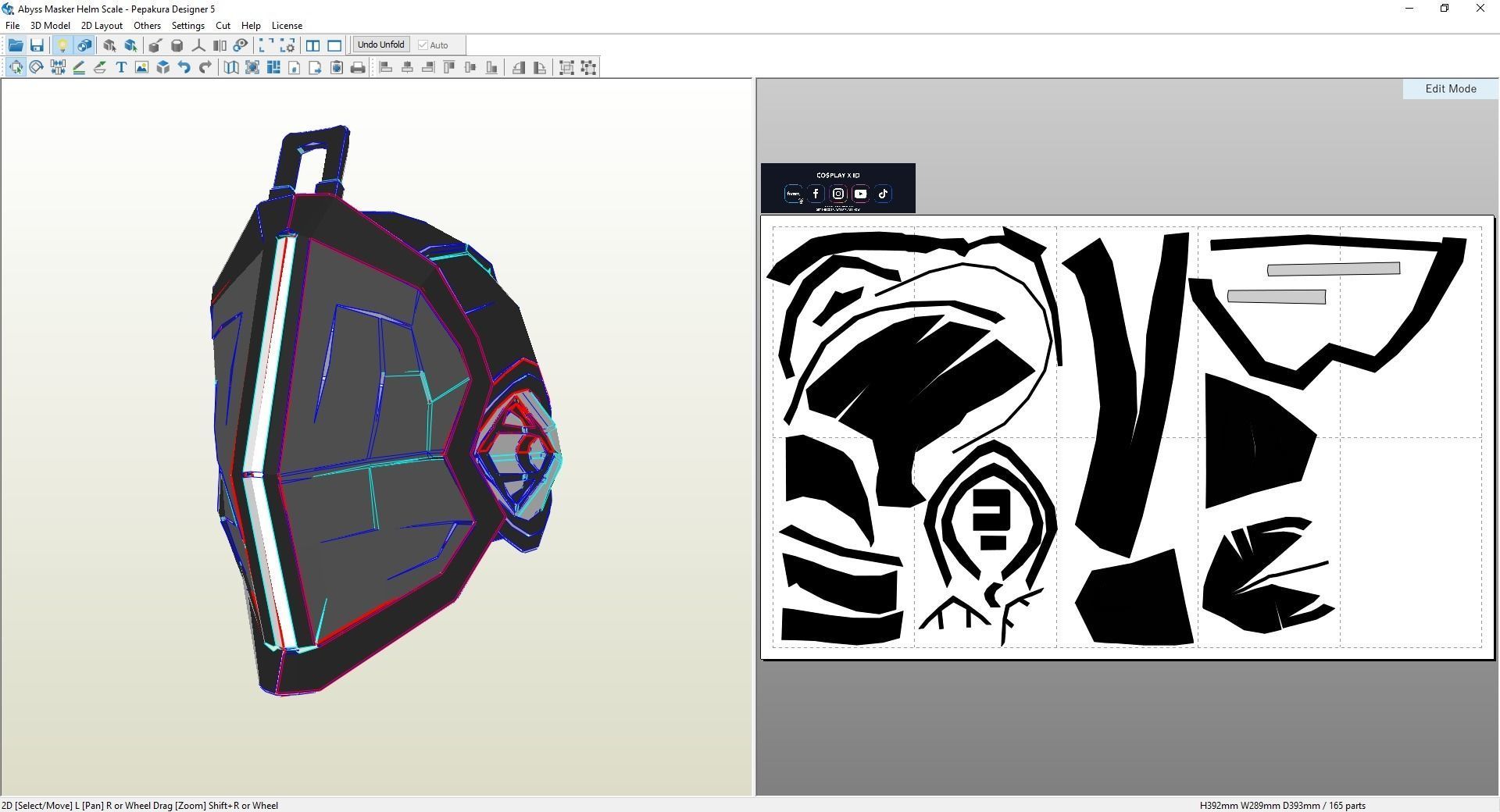Open the Cut menu
1500x812 pixels.
tap(223, 26)
